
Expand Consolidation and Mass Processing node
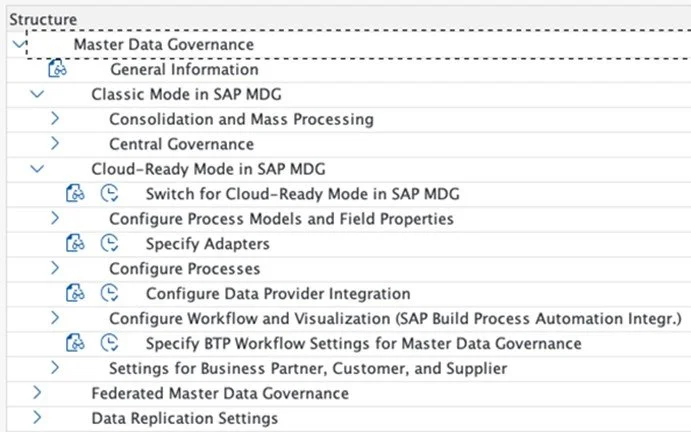55,119
